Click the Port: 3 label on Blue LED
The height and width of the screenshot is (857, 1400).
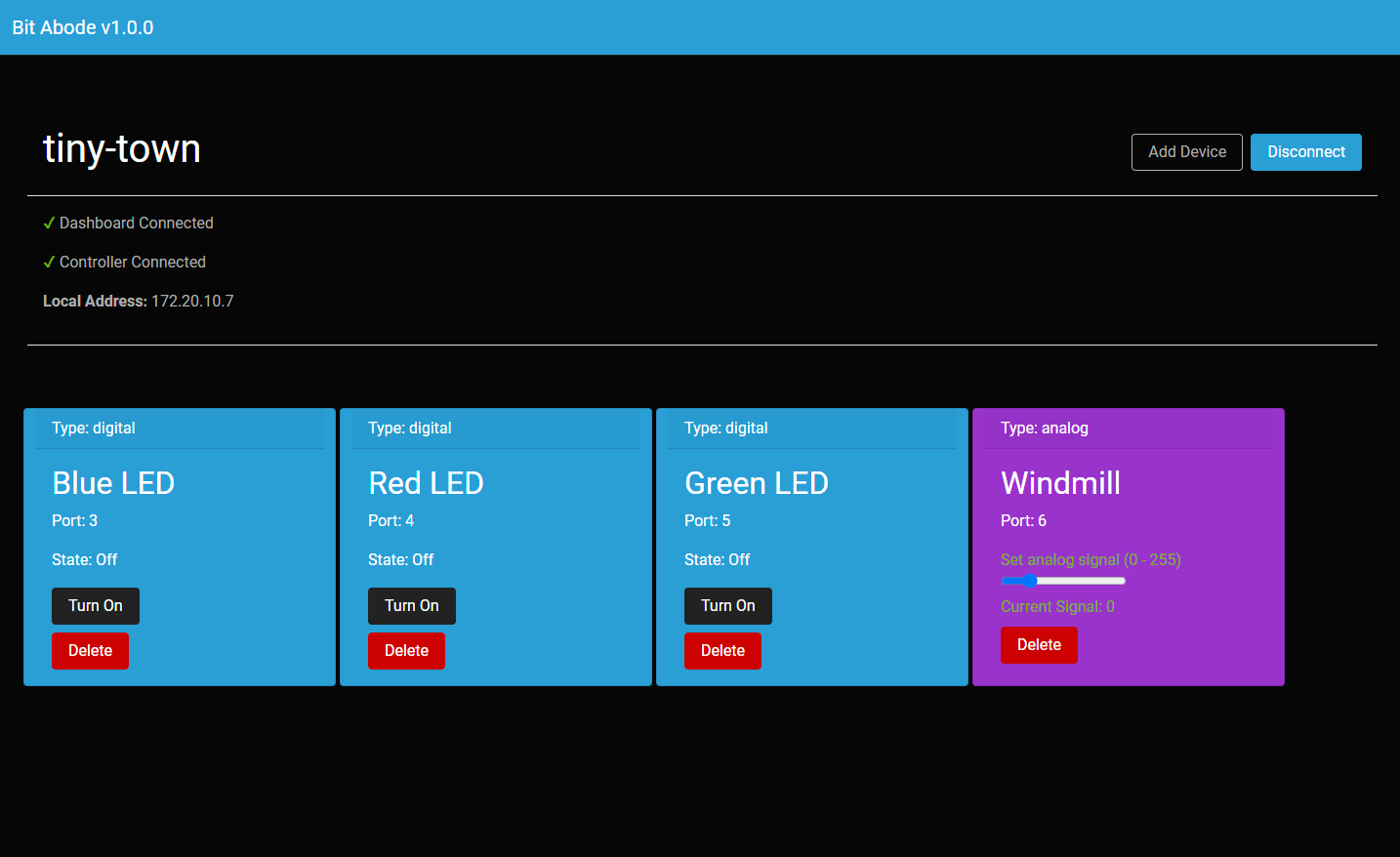tap(74, 520)
